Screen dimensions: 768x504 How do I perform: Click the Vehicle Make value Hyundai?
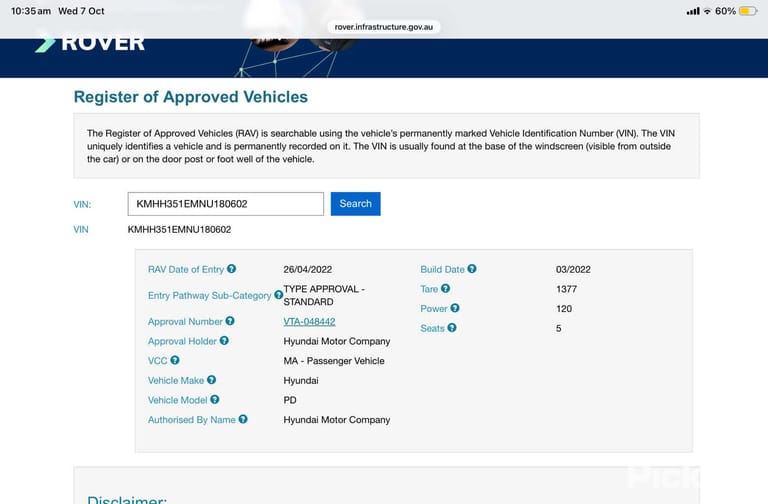click(x=301, y=381)
